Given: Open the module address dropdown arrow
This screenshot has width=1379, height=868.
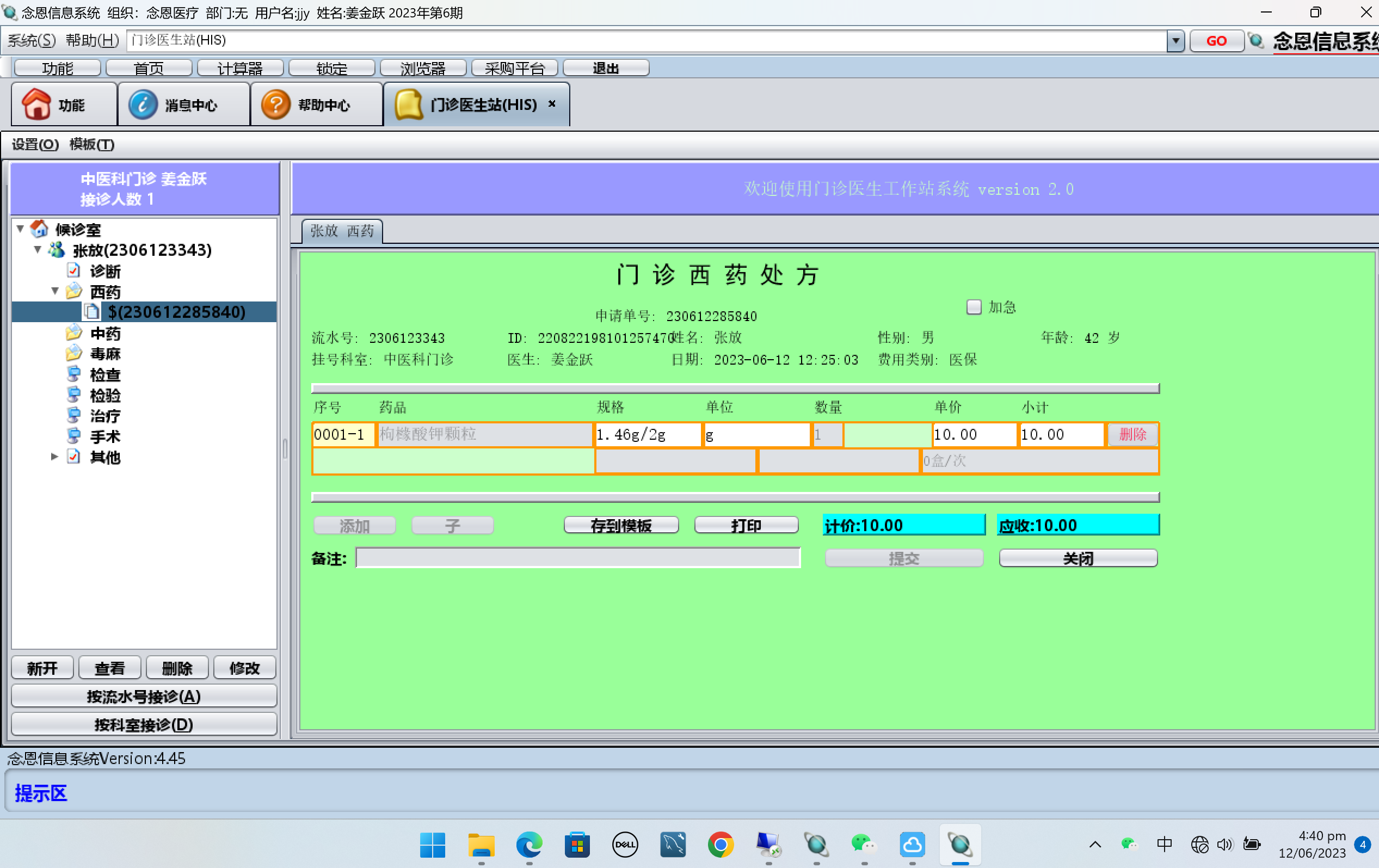Looking at the screenshot, I should 1175,41.
